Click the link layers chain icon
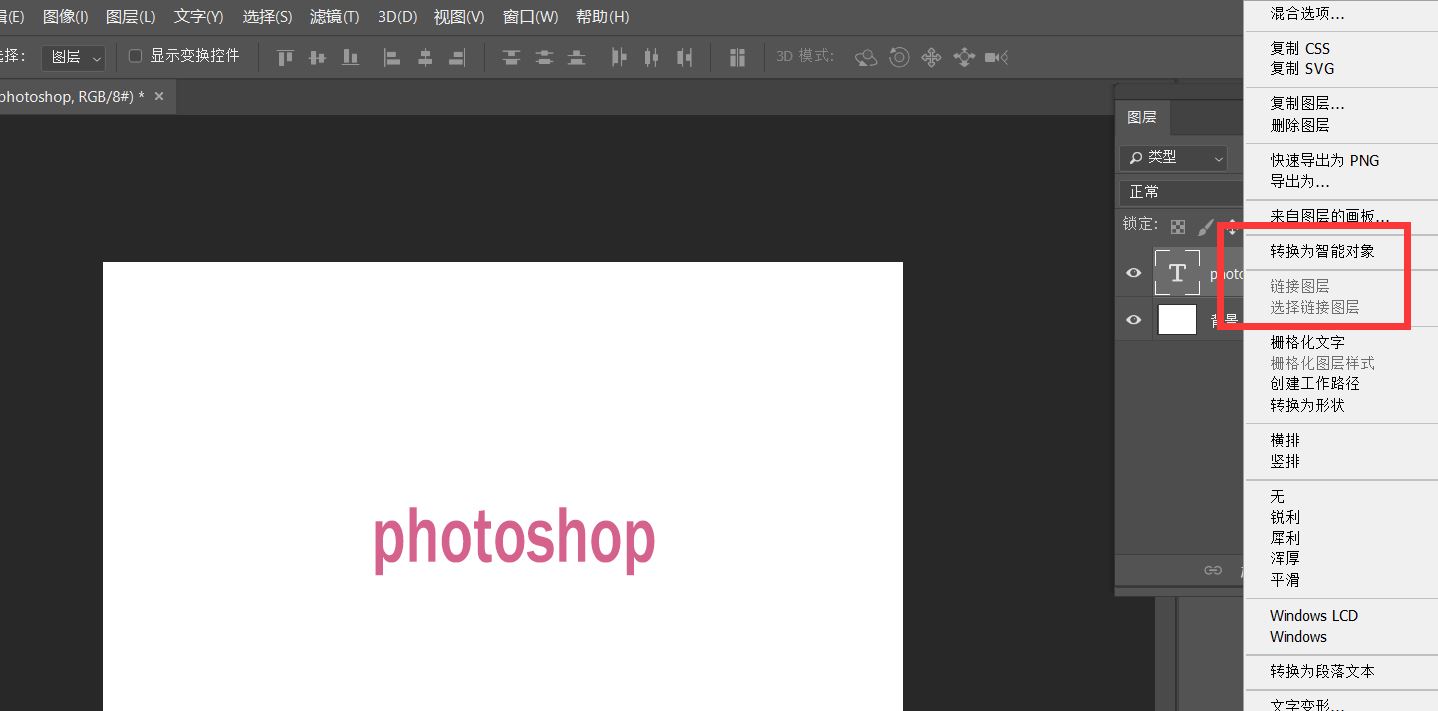 tap(1213, 570)
